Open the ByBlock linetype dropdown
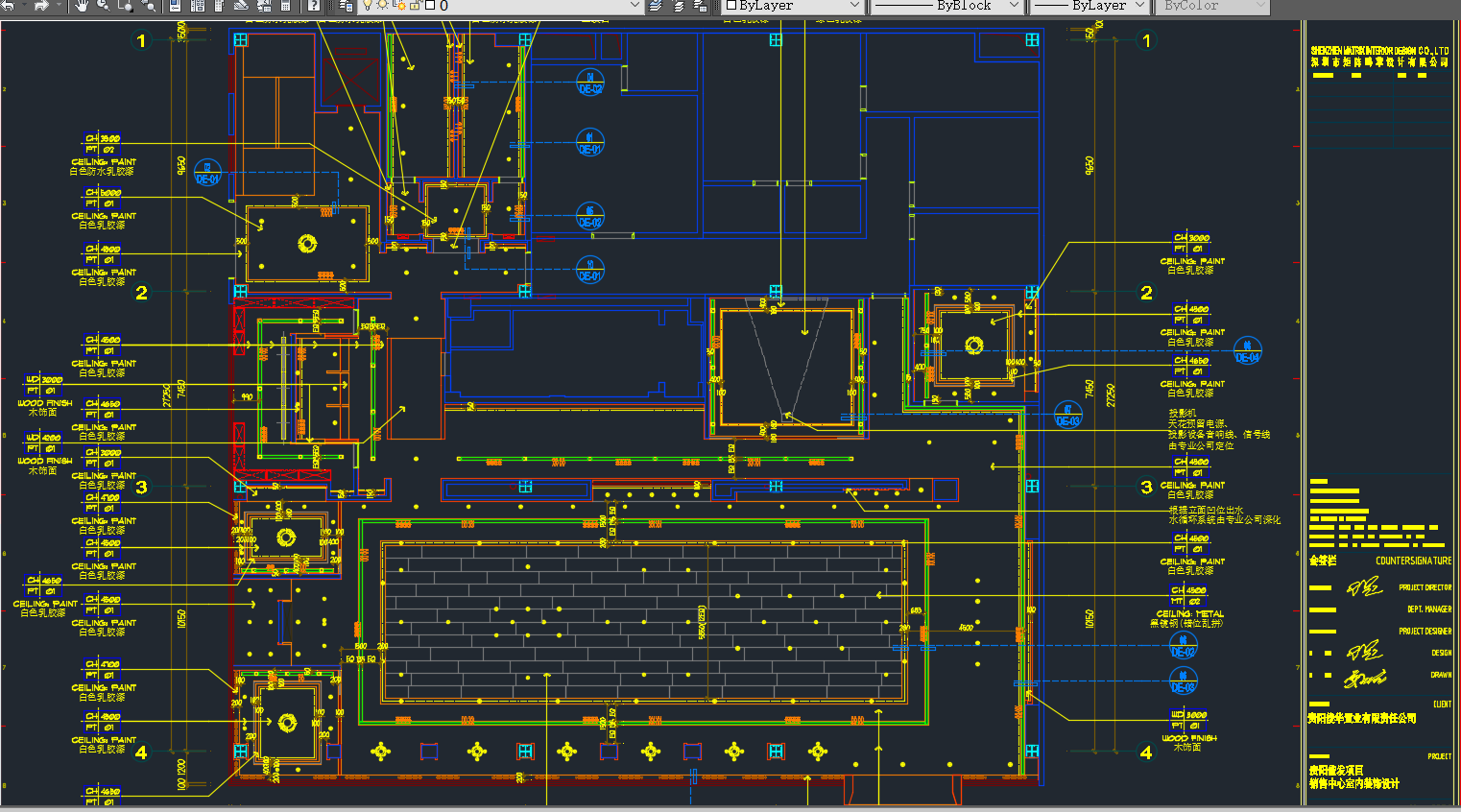1461x812 pixels. [1014, 5]
